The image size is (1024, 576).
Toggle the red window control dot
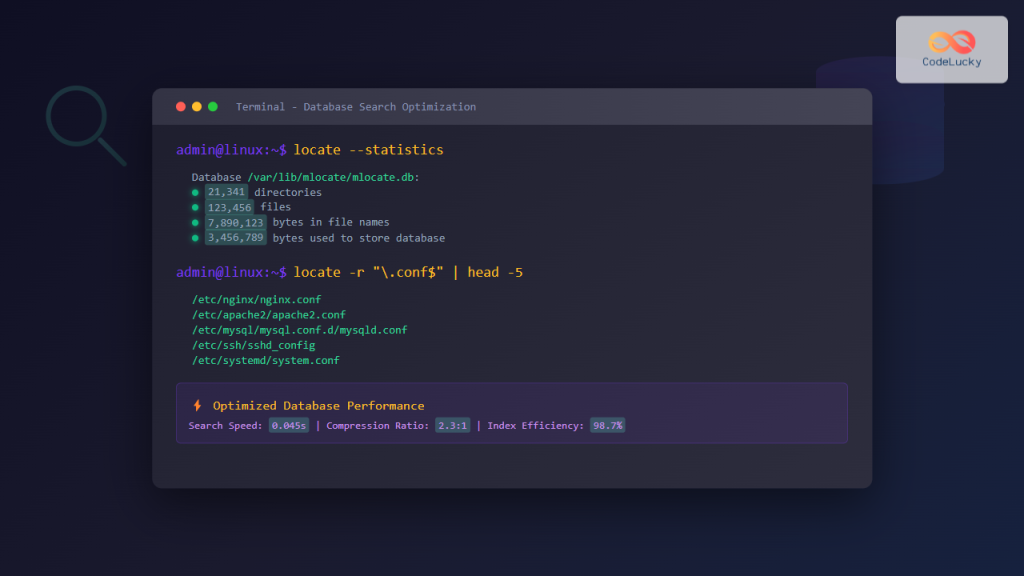coord(180,106)
